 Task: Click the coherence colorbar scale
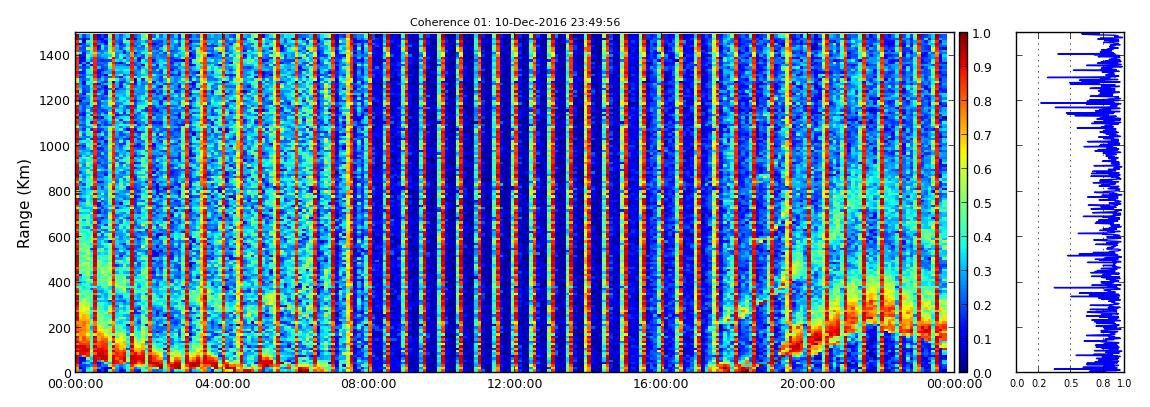pos(964,202)
